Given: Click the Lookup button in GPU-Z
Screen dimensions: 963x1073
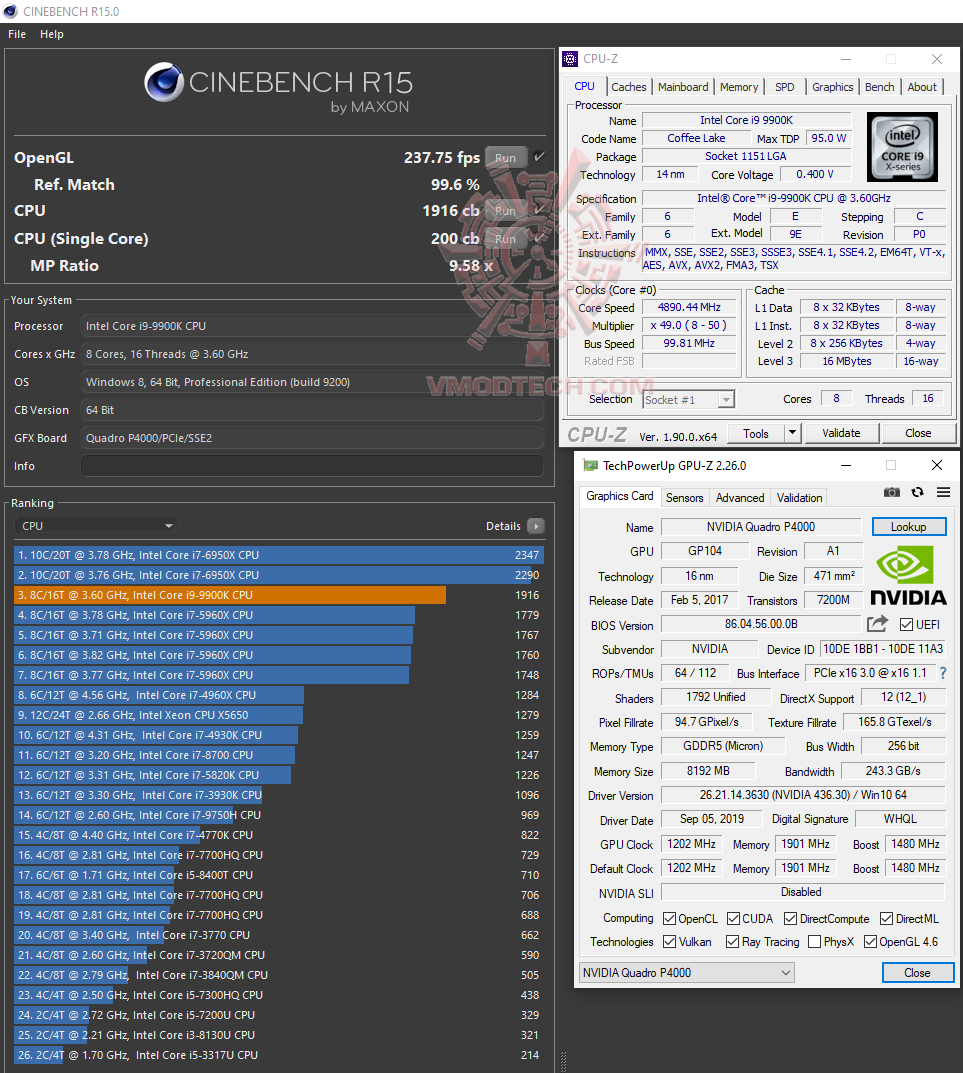Looking at the screenshot, I should pos(908,526).
